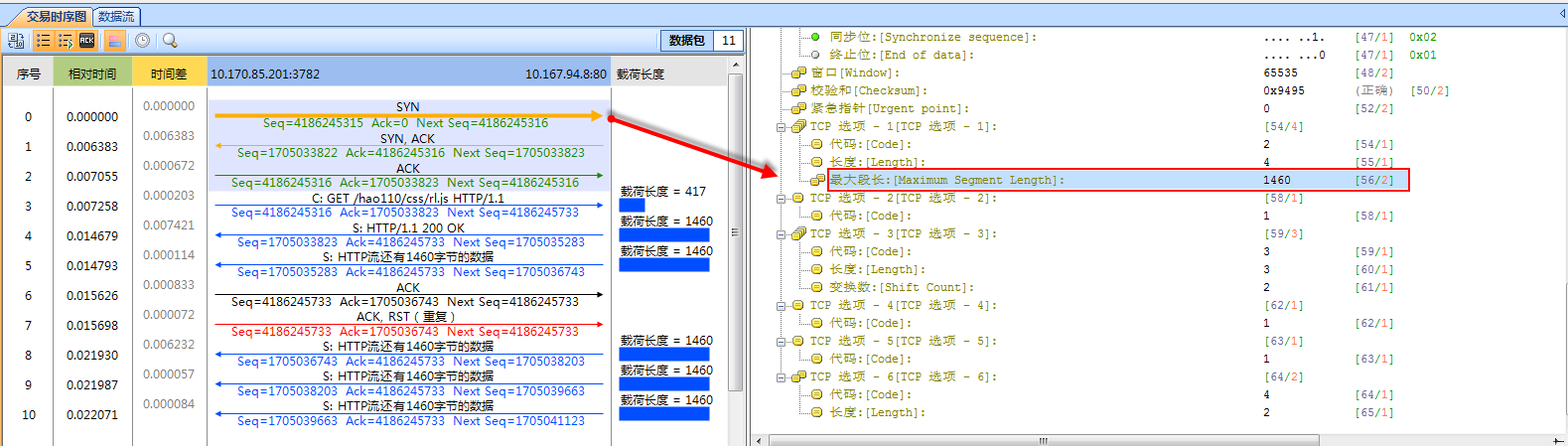Collapse the TCP 选项 - 4 tree node
The height and width of the screenshot is (446, 1568).
coord(782,306)
